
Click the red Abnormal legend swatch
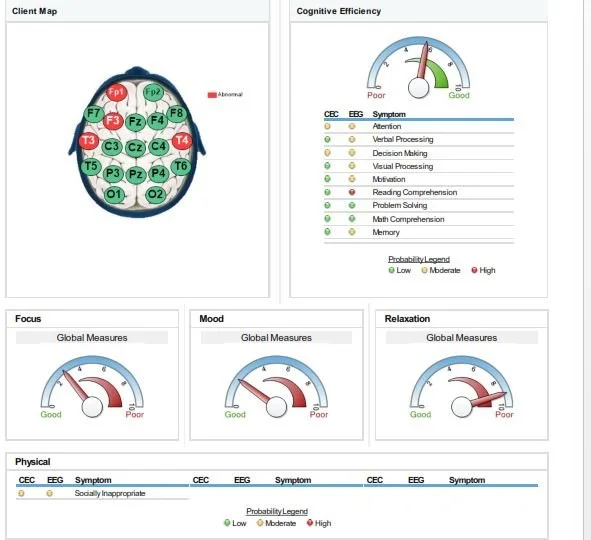(x=212, y=95)
